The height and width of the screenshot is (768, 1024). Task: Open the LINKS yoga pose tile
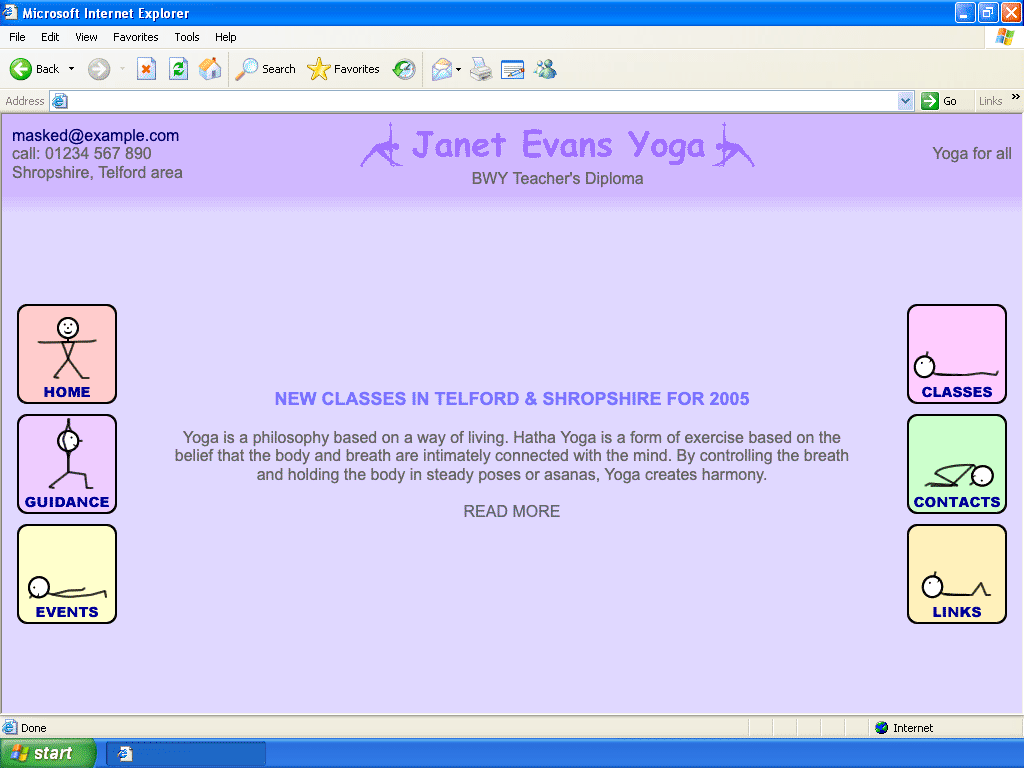[957, 574]
